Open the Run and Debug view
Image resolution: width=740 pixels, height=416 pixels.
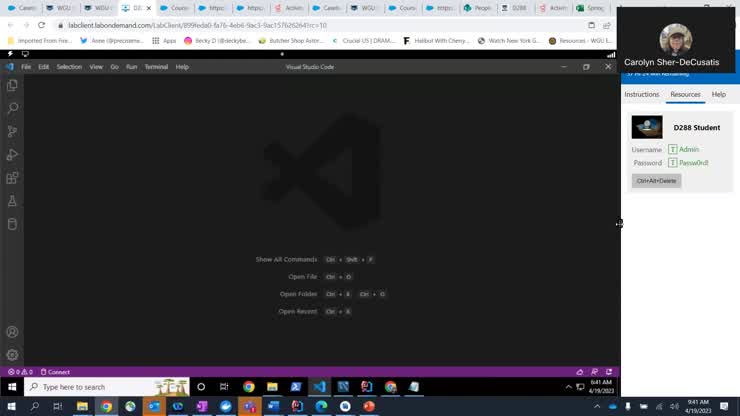12,154
